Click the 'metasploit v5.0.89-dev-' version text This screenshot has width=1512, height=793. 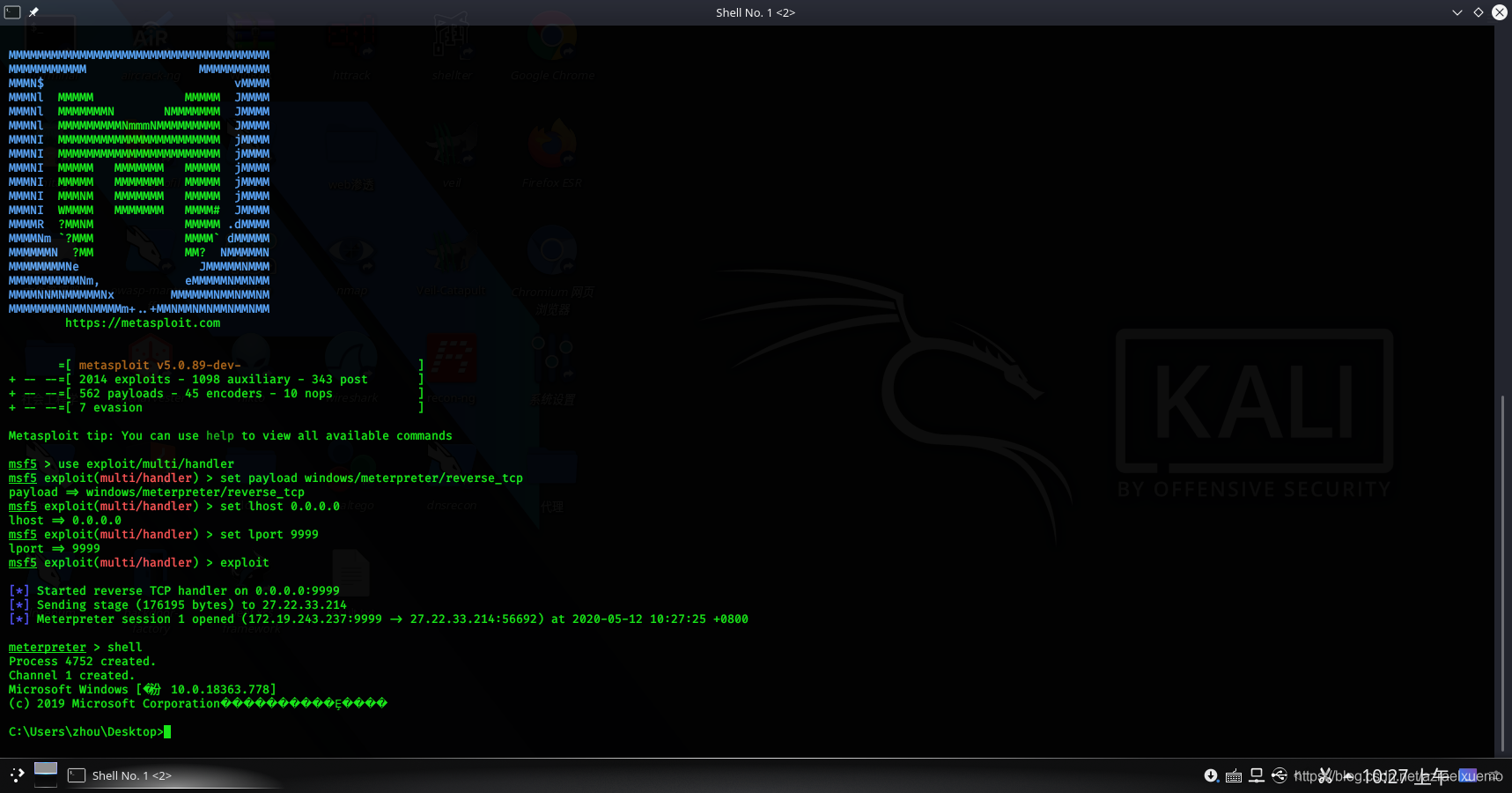pyautogui.click(x=159, y=366)
